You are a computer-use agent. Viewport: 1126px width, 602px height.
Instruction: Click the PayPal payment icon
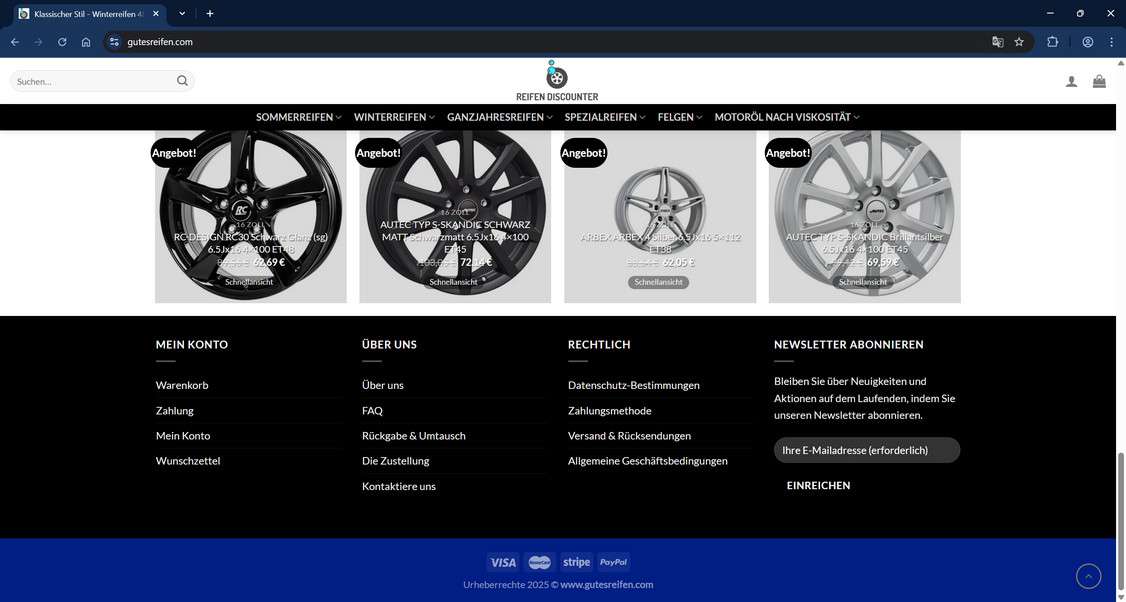click(614, 562)
